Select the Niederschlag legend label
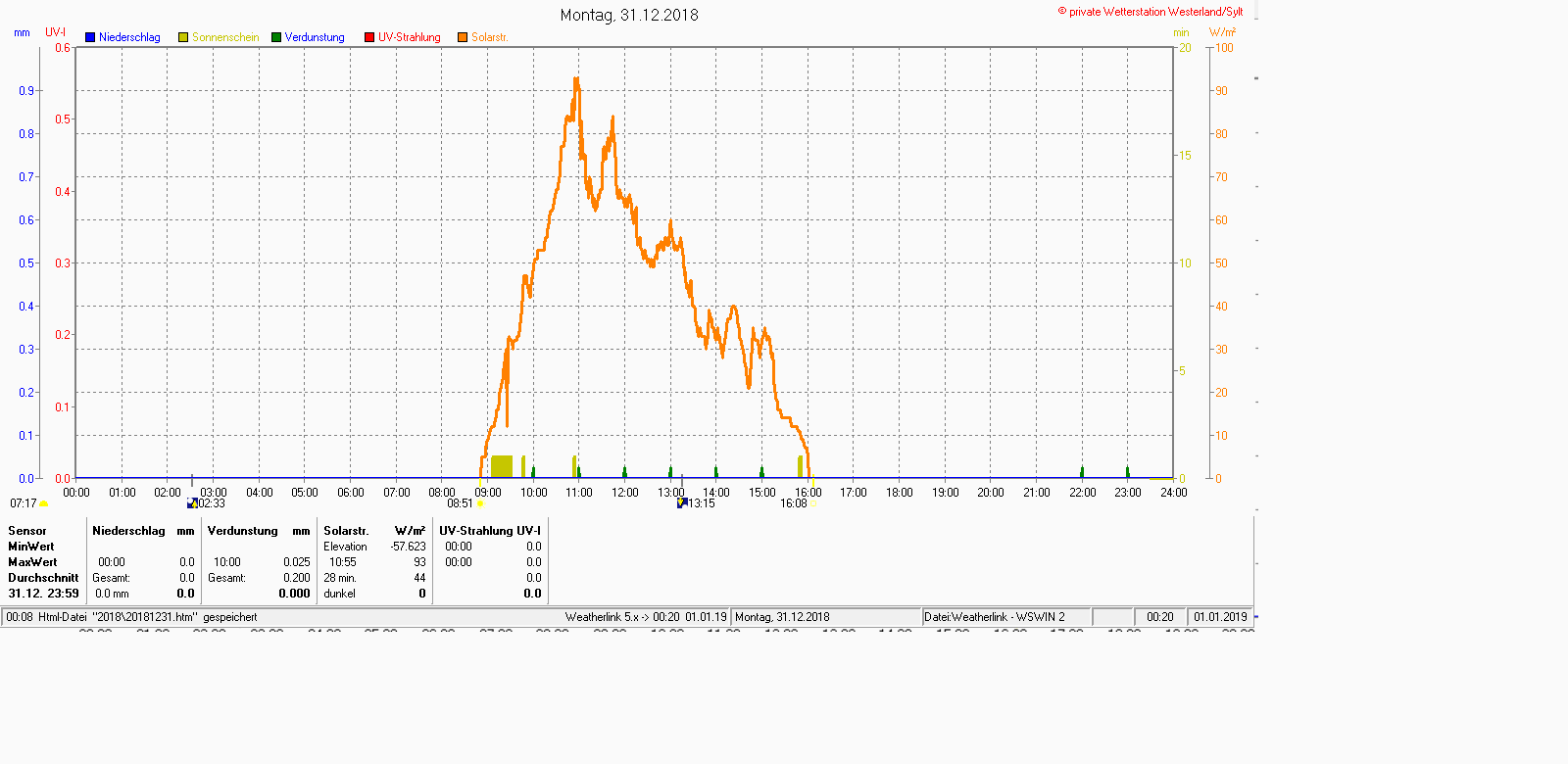 pos(129,37)
